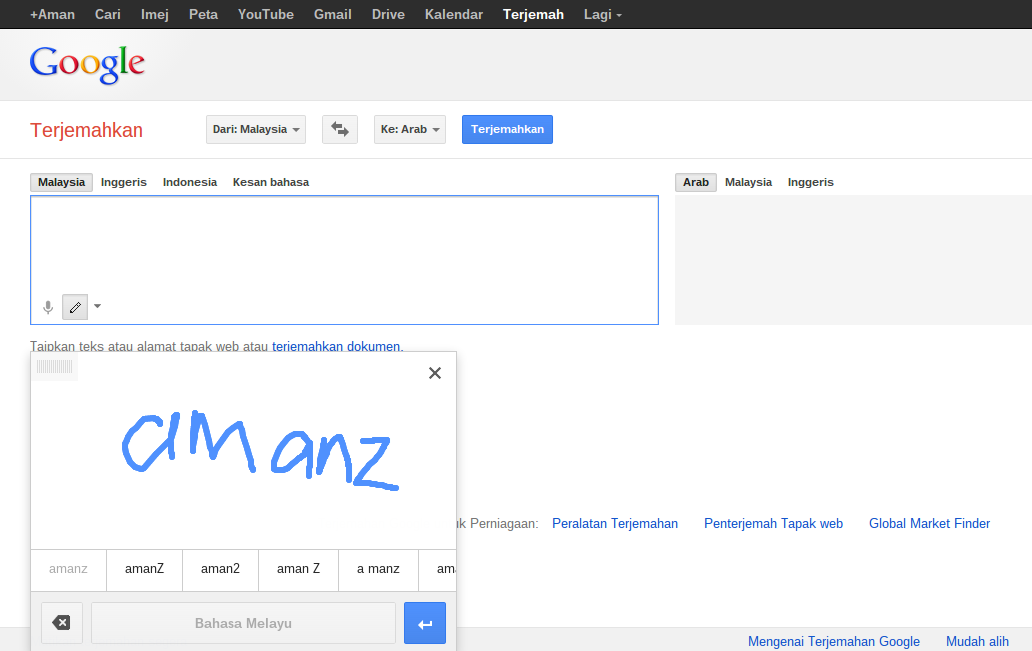Image resolution: width=1032 pixels, height=651 pixels.
Task: Grab the handwriting panel drag handle
Action: coord(55,367)
